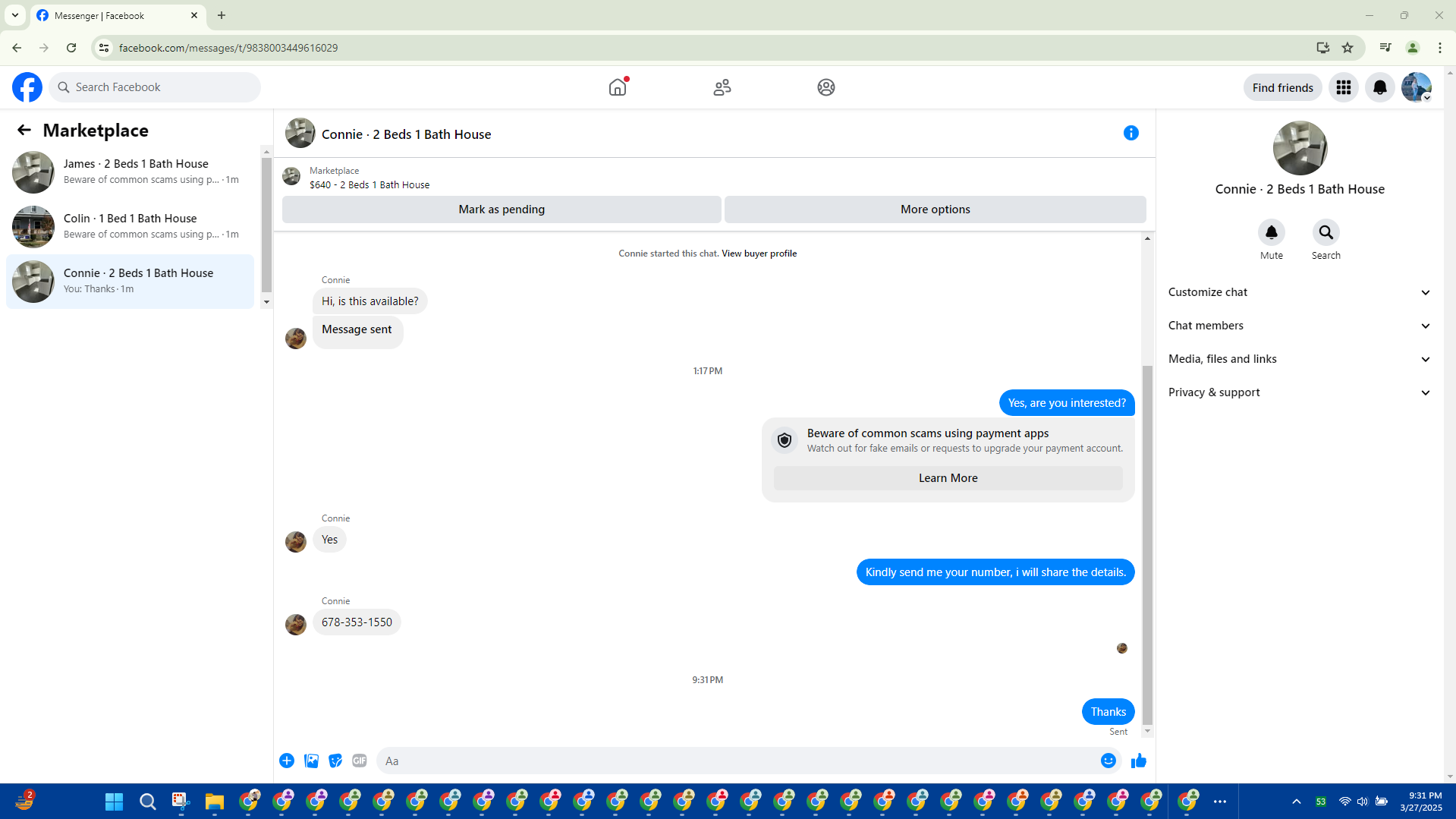The width and height of the screenshot is (1456, 819).
Task: Open Wi-Fi network tray icon
Action: [x=1345, y=802]
